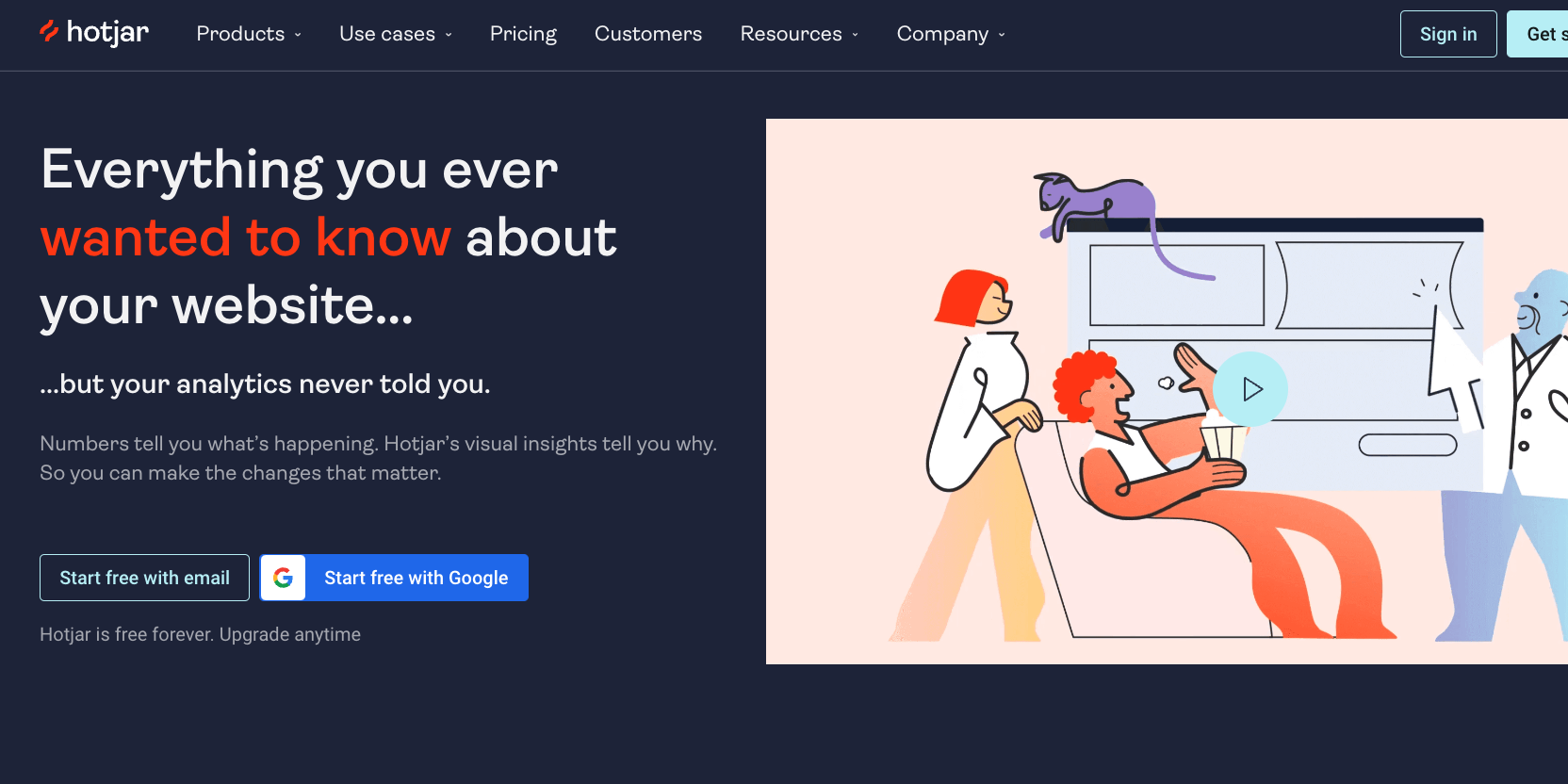
Task: Open the Company menu
Action: point(942,34)
